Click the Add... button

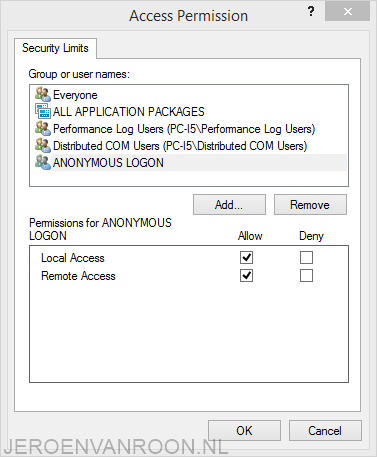(x=229, y=205)
